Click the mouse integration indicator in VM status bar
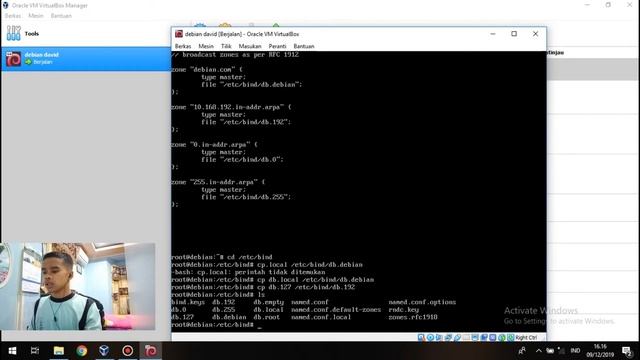640x360 pixels. point(502,338)
